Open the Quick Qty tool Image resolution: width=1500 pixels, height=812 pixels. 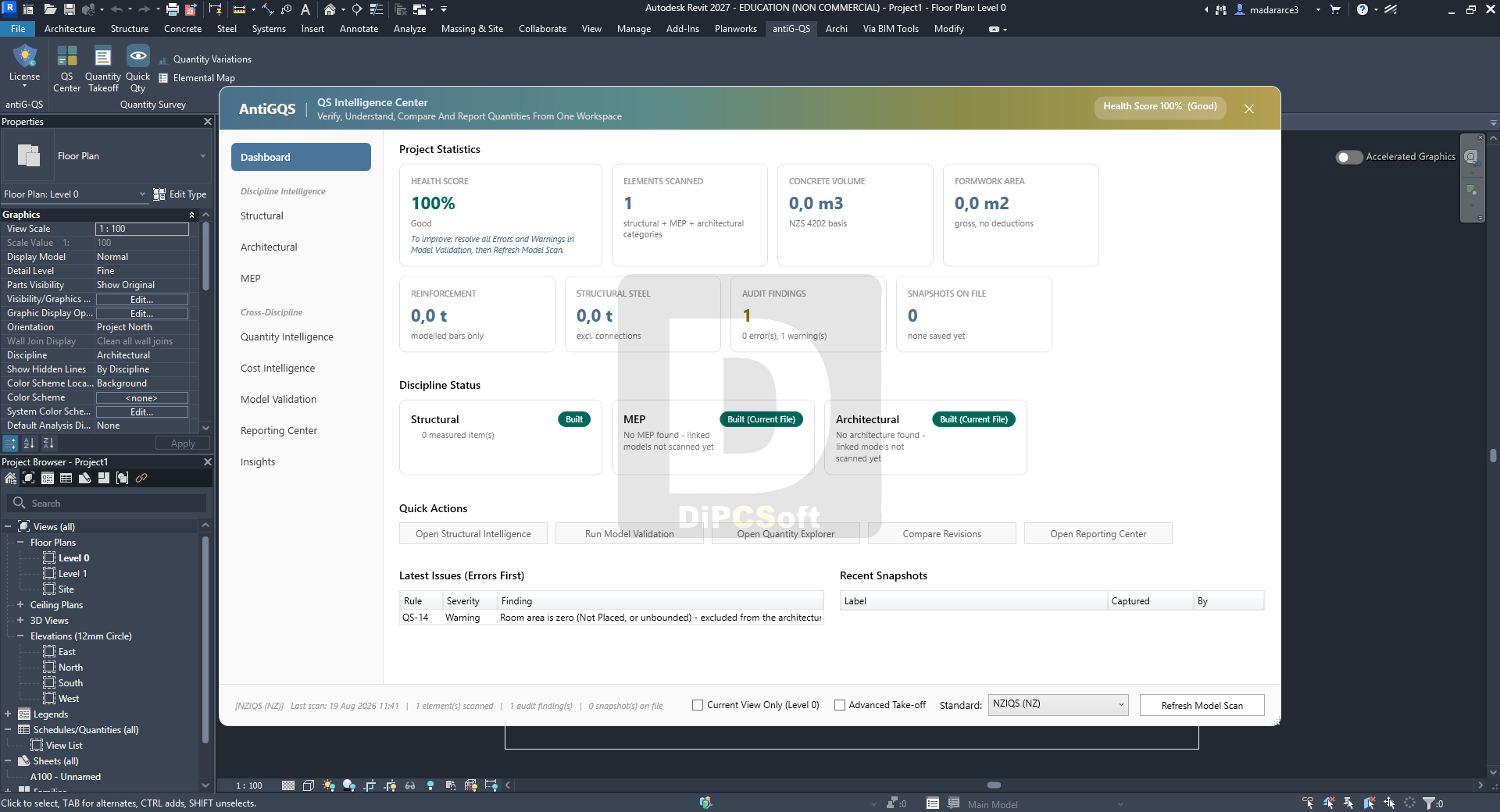137,69
